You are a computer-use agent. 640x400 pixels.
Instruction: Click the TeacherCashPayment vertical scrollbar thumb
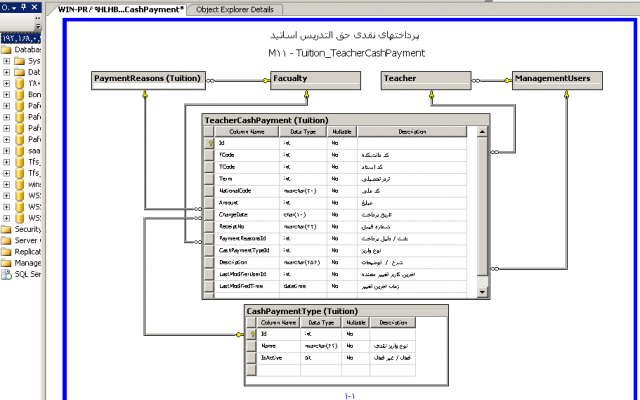tap(482, 206)
